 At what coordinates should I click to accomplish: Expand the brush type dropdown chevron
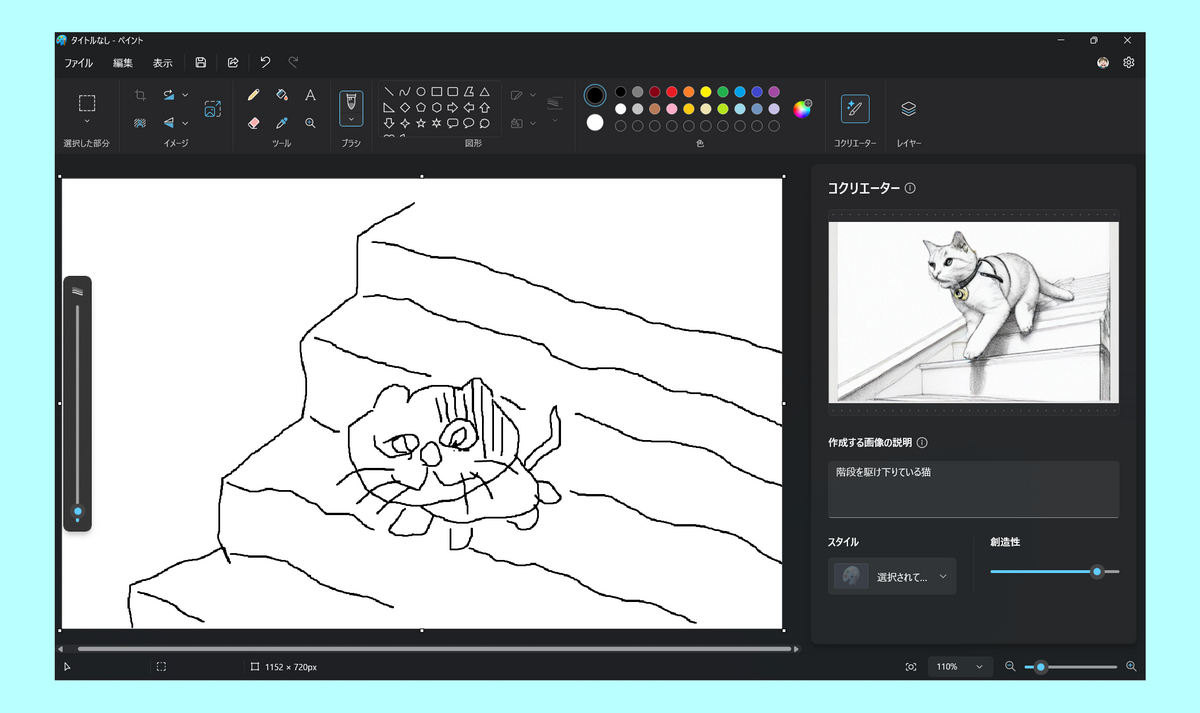tap(351, 118)
